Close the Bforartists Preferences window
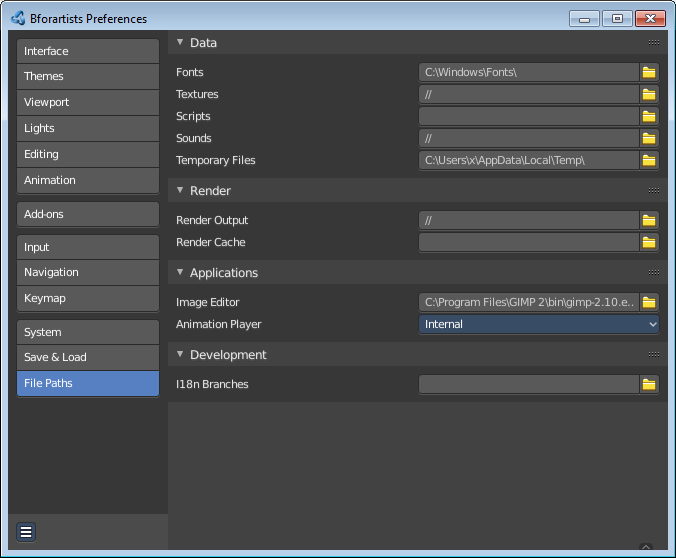Viewport: 676px width, 558px height. tap(651, 19)
